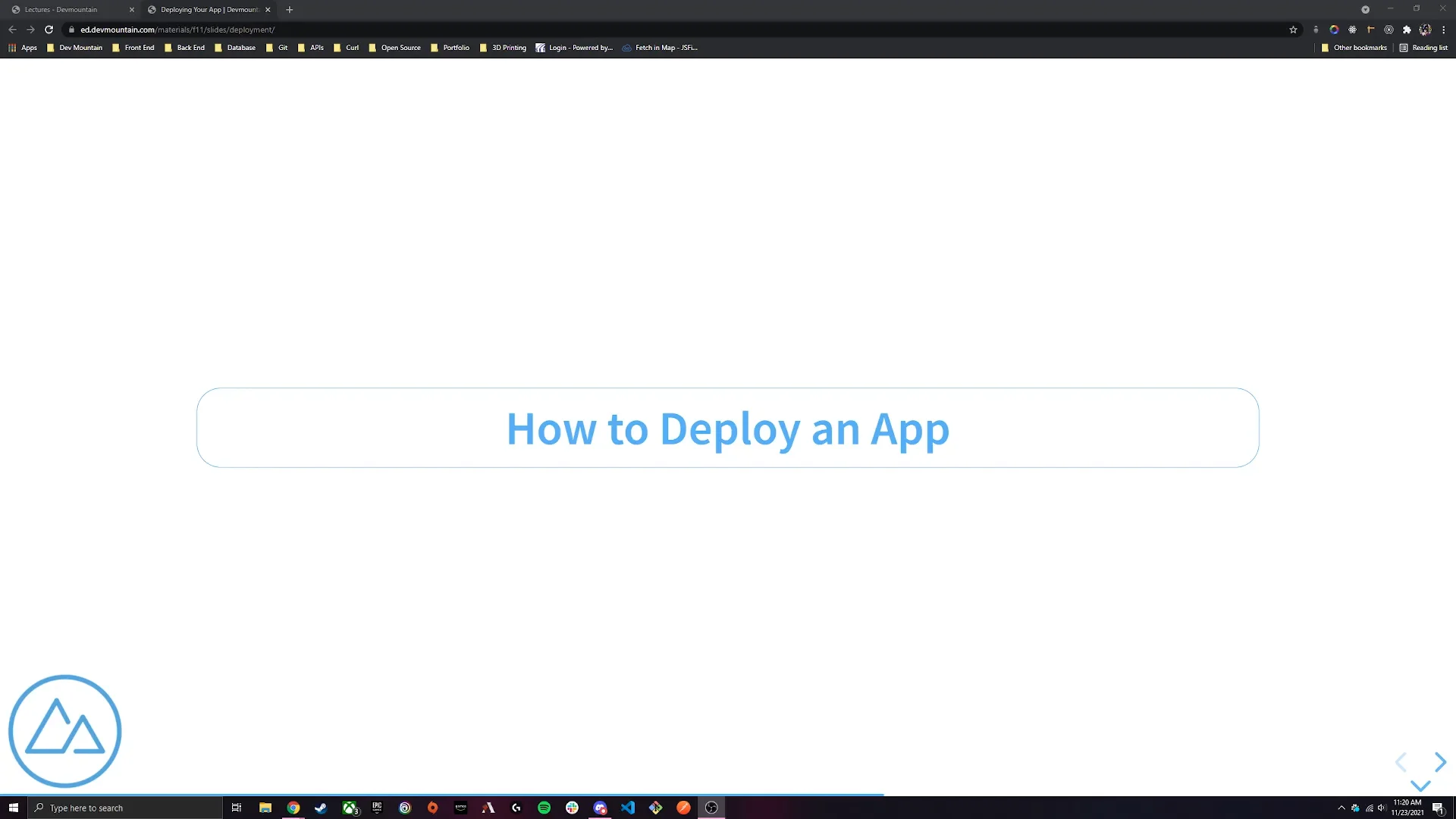Open the Other bookmarks folder
1456x819 pixels.
click(1354, 48)
